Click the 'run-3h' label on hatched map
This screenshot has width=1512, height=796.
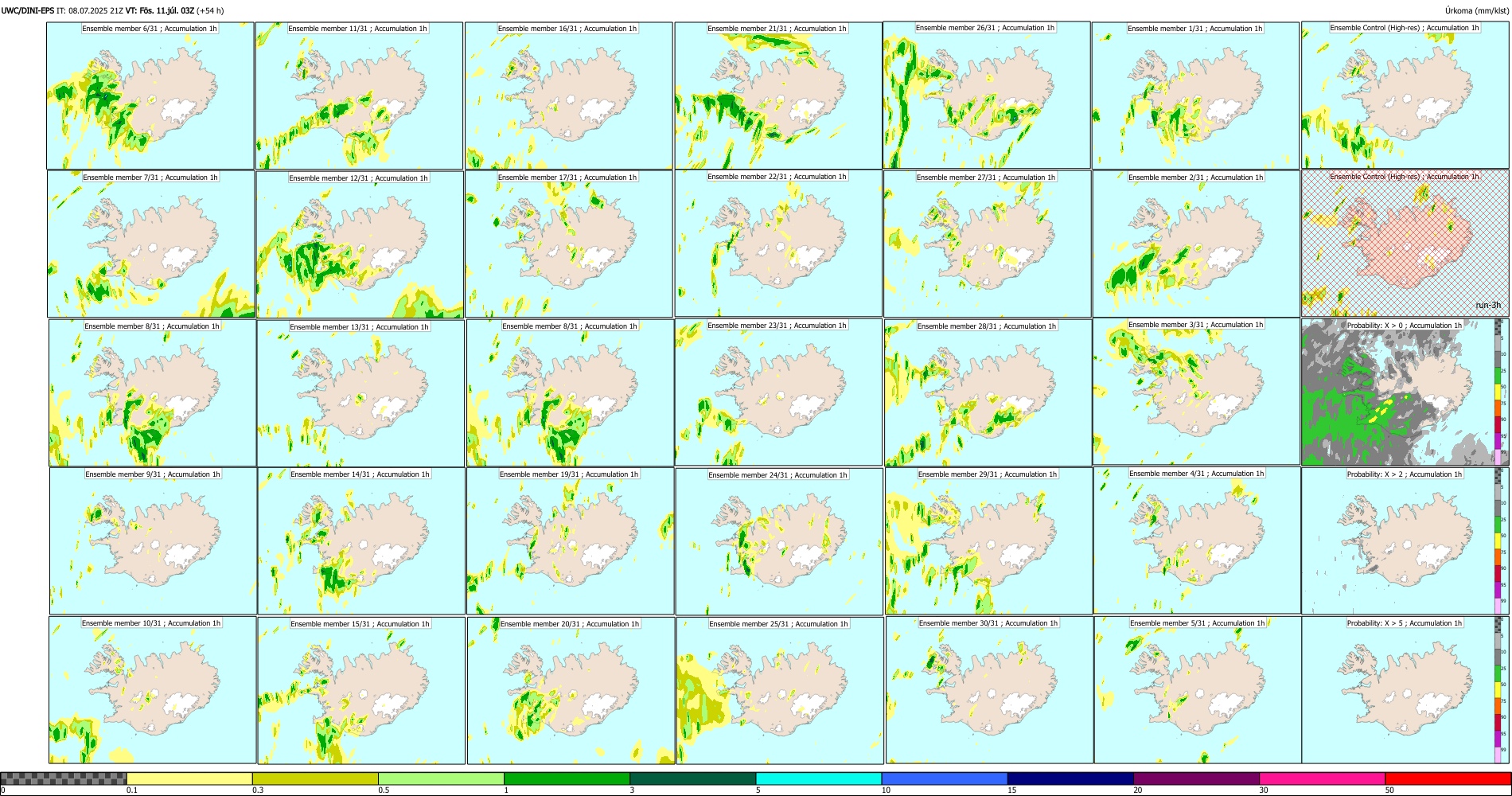(1488, 306)
